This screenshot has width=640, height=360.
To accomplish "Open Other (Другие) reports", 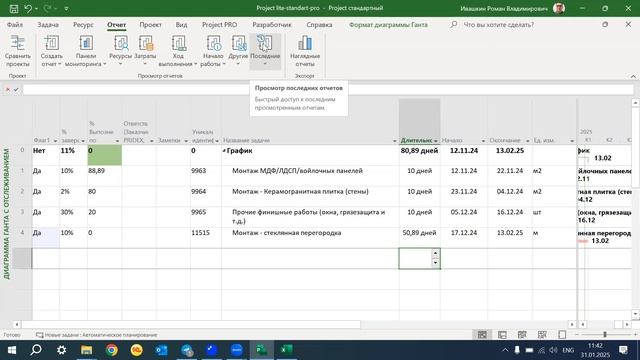I will (238, 51).
